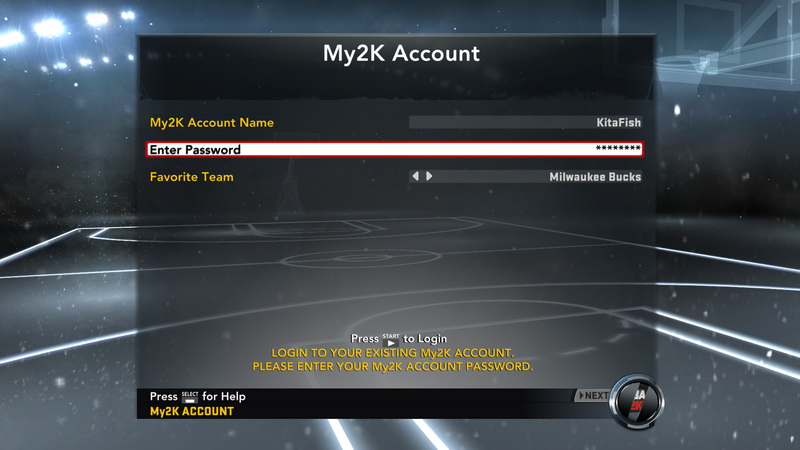Click 'LOGIN TO YOUR EXISTING My2K ACCOUNT' message
The height and width of the screenshot is (450, 800).
pos(392,353)
